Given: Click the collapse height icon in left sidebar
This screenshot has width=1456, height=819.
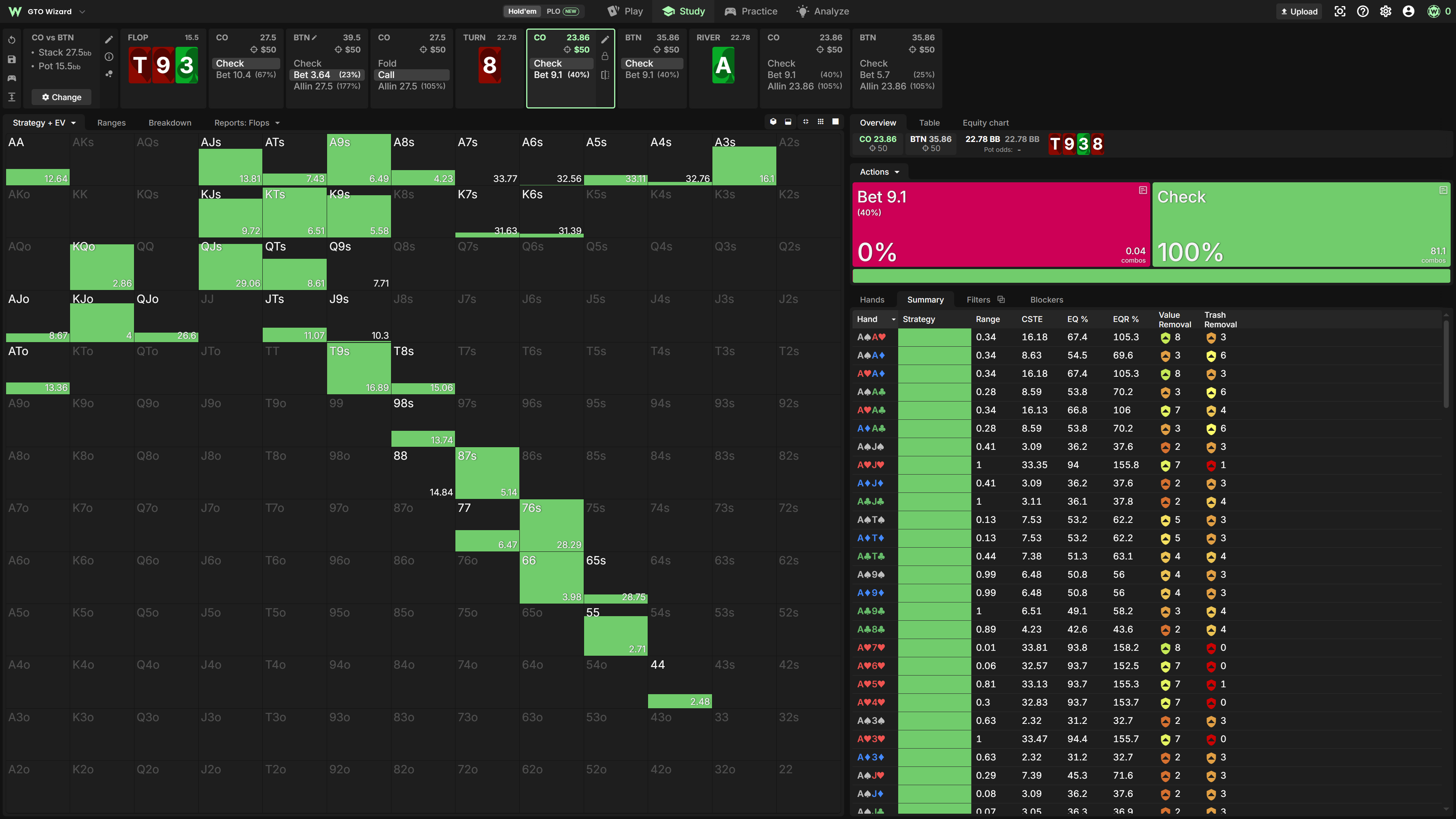Looking at the screenshot, I should tap(12, 97).
